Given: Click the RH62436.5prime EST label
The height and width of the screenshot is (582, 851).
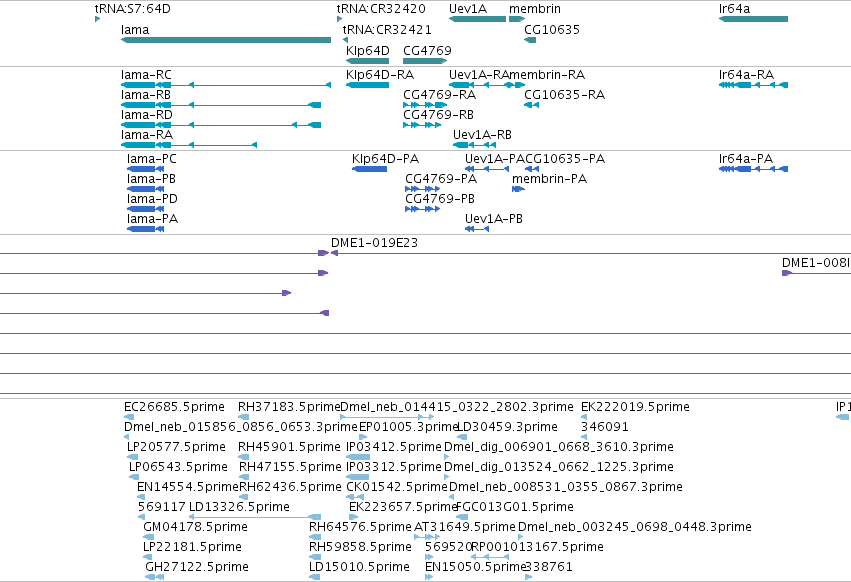Looking at the screenshot, I should tap(290, 487).
